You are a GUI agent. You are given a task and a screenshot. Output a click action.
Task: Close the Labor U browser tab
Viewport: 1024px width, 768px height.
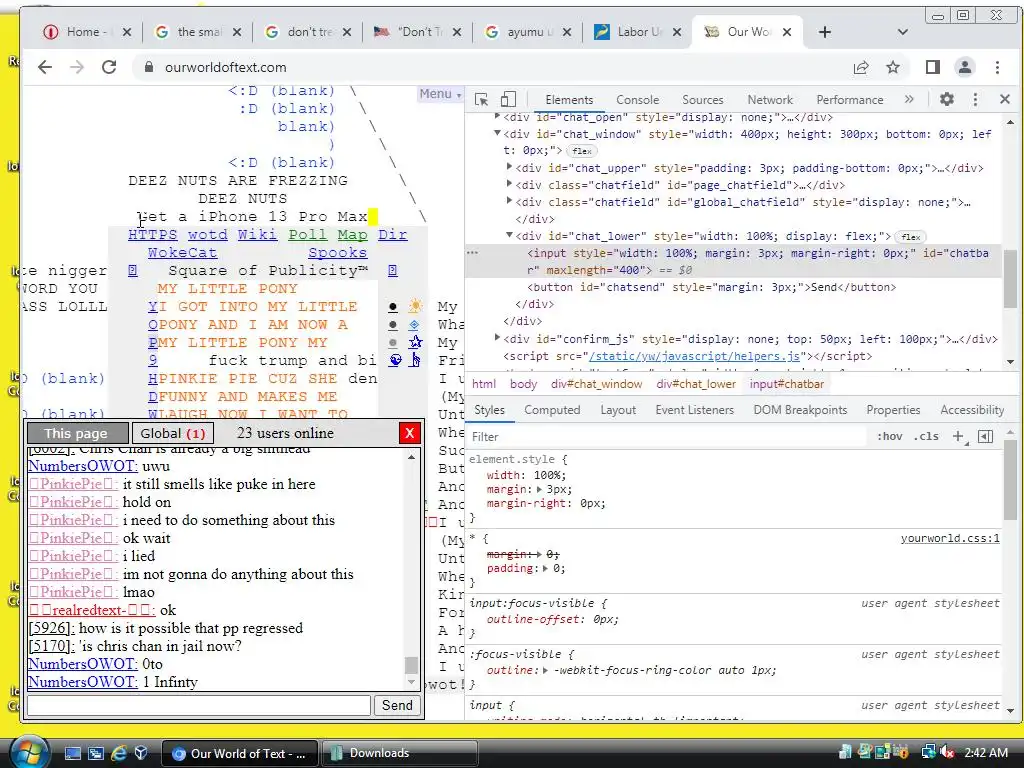coord(677,32)
